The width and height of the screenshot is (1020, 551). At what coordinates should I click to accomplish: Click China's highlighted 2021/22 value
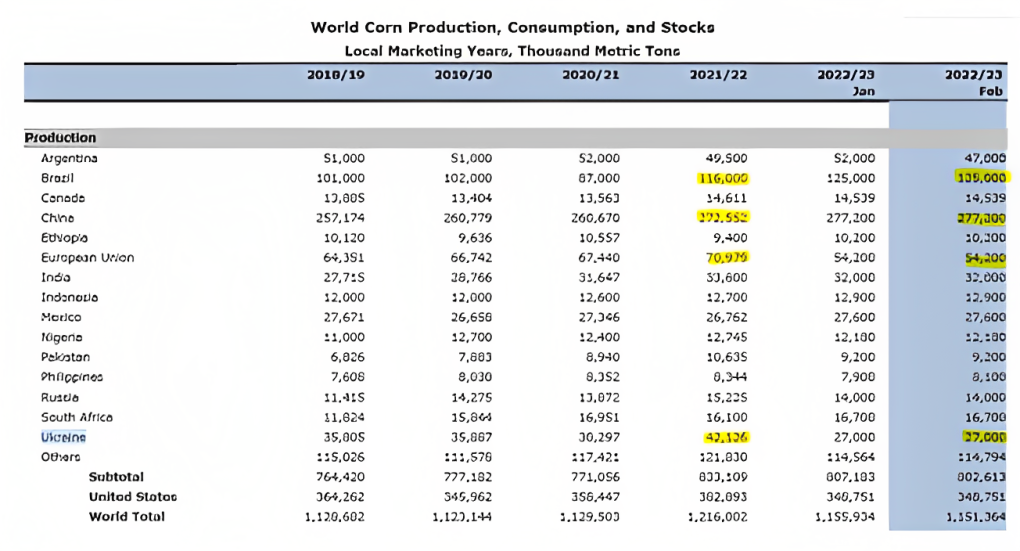click(x=723, y=219)
